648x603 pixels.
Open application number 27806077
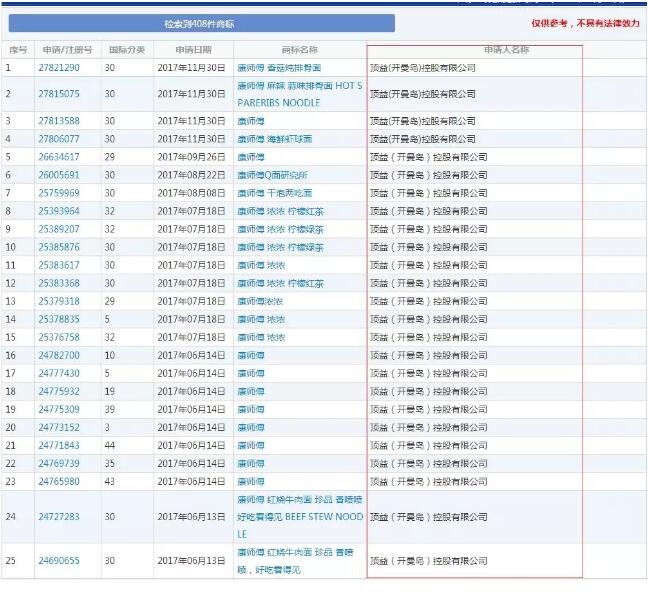[59, 139]
